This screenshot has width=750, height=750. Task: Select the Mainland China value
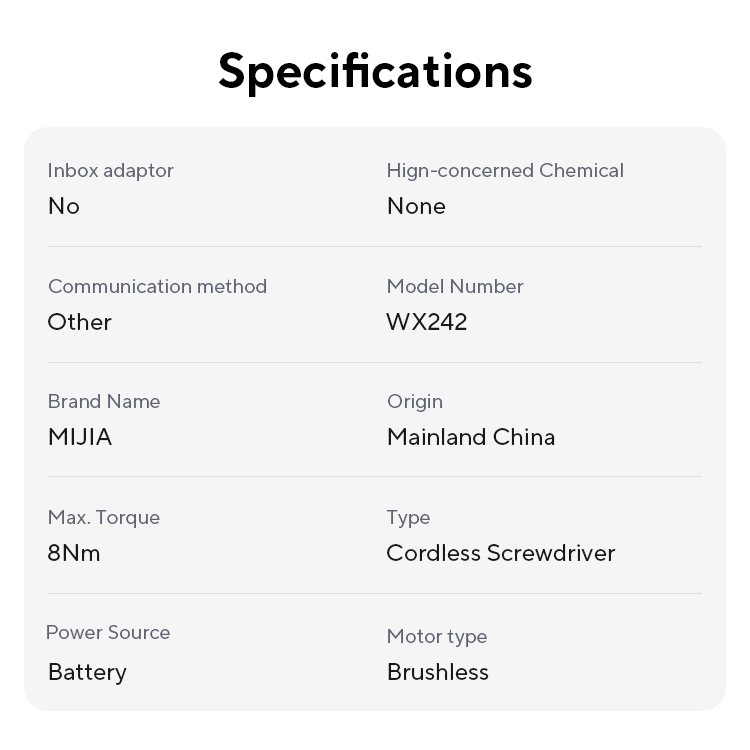[471, 437]
